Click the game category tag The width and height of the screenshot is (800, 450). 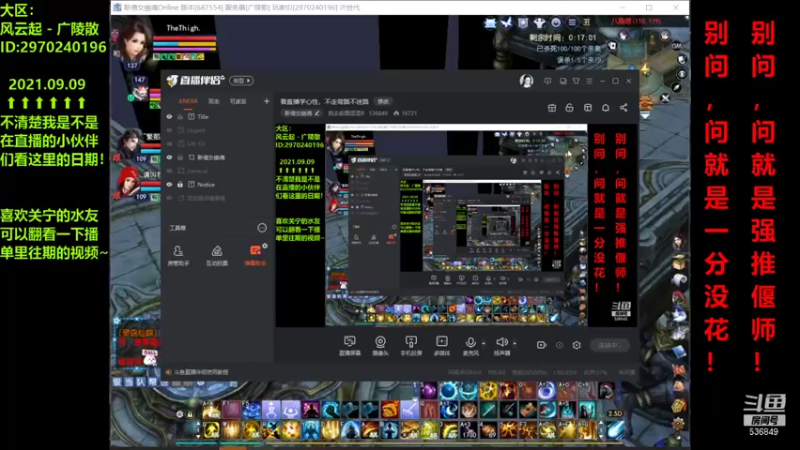pyautogui.click(x=302, y=113)
